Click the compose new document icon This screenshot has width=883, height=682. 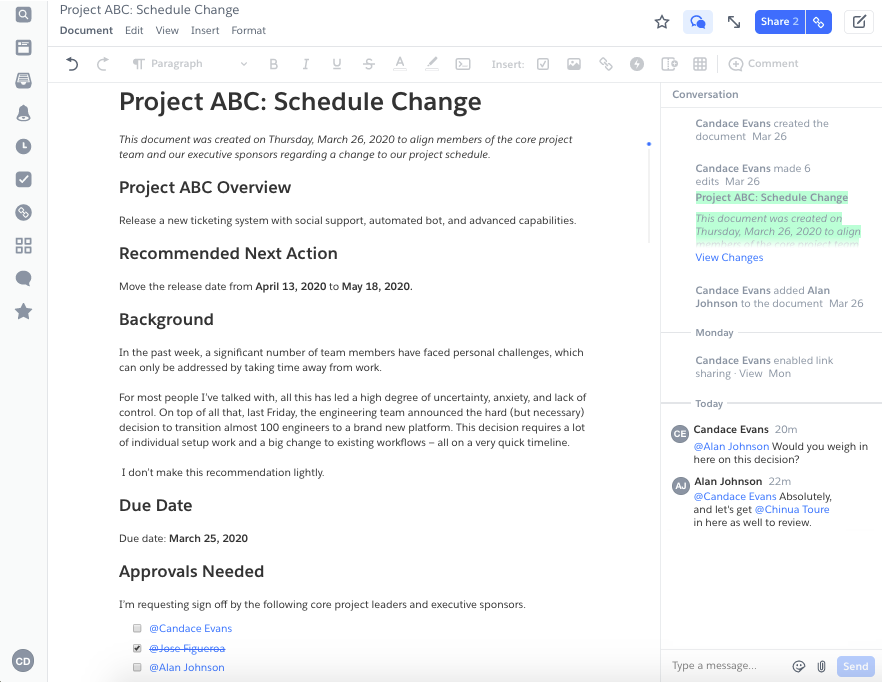859,22
